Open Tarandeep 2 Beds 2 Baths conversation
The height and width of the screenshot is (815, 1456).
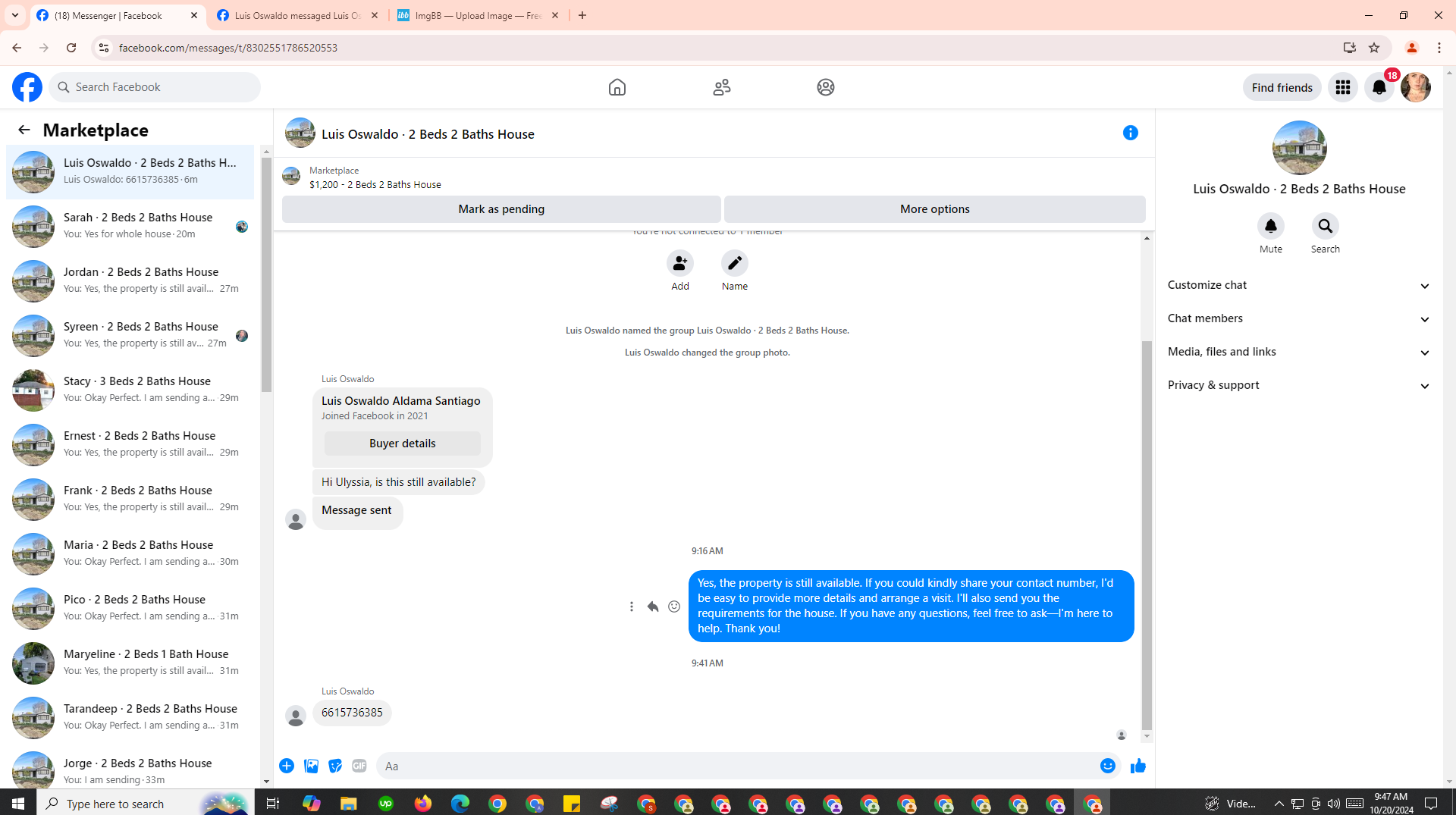[130, 717]
